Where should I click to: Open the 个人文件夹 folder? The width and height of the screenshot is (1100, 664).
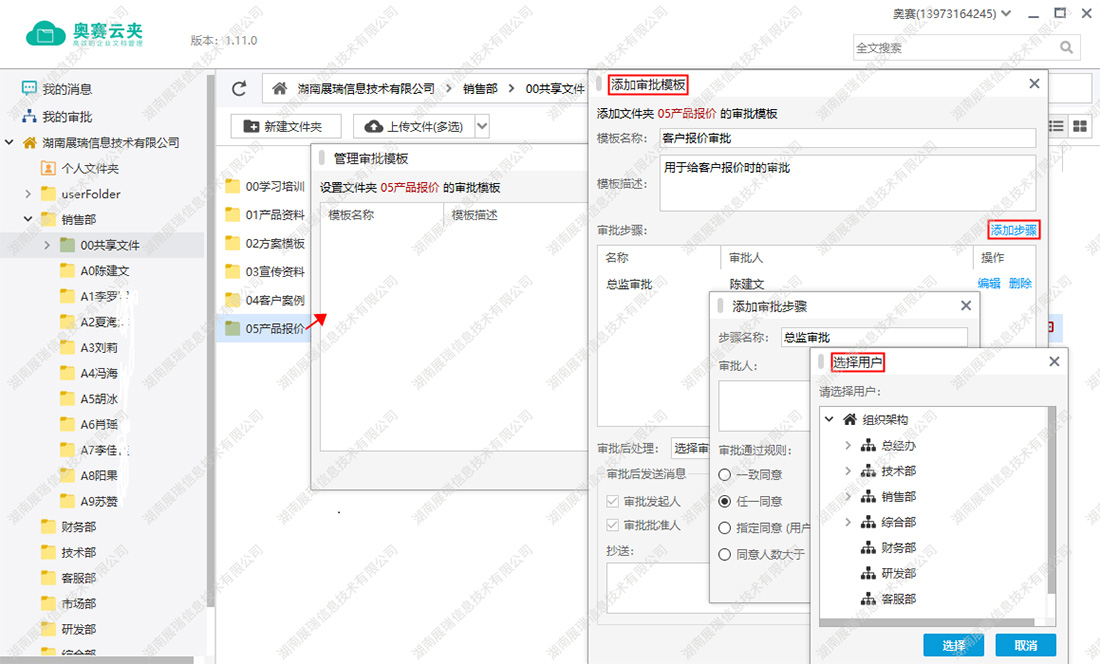[89, 168]
